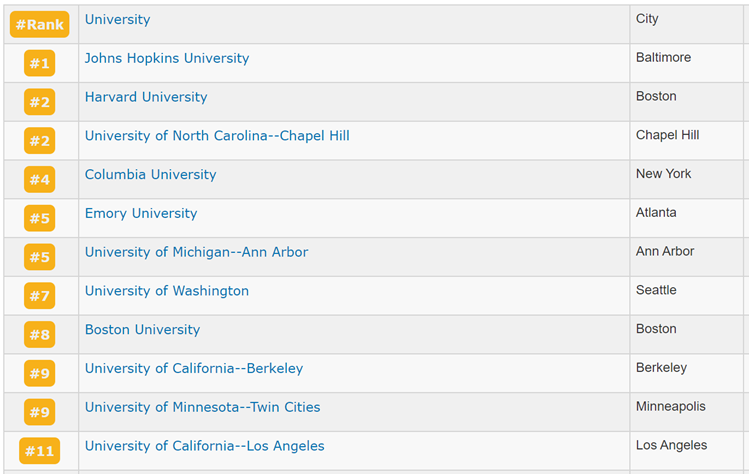Click the #4 rank badge
Image resolution: width=749 pixels, height=474 pixels.
click(40, 179)
